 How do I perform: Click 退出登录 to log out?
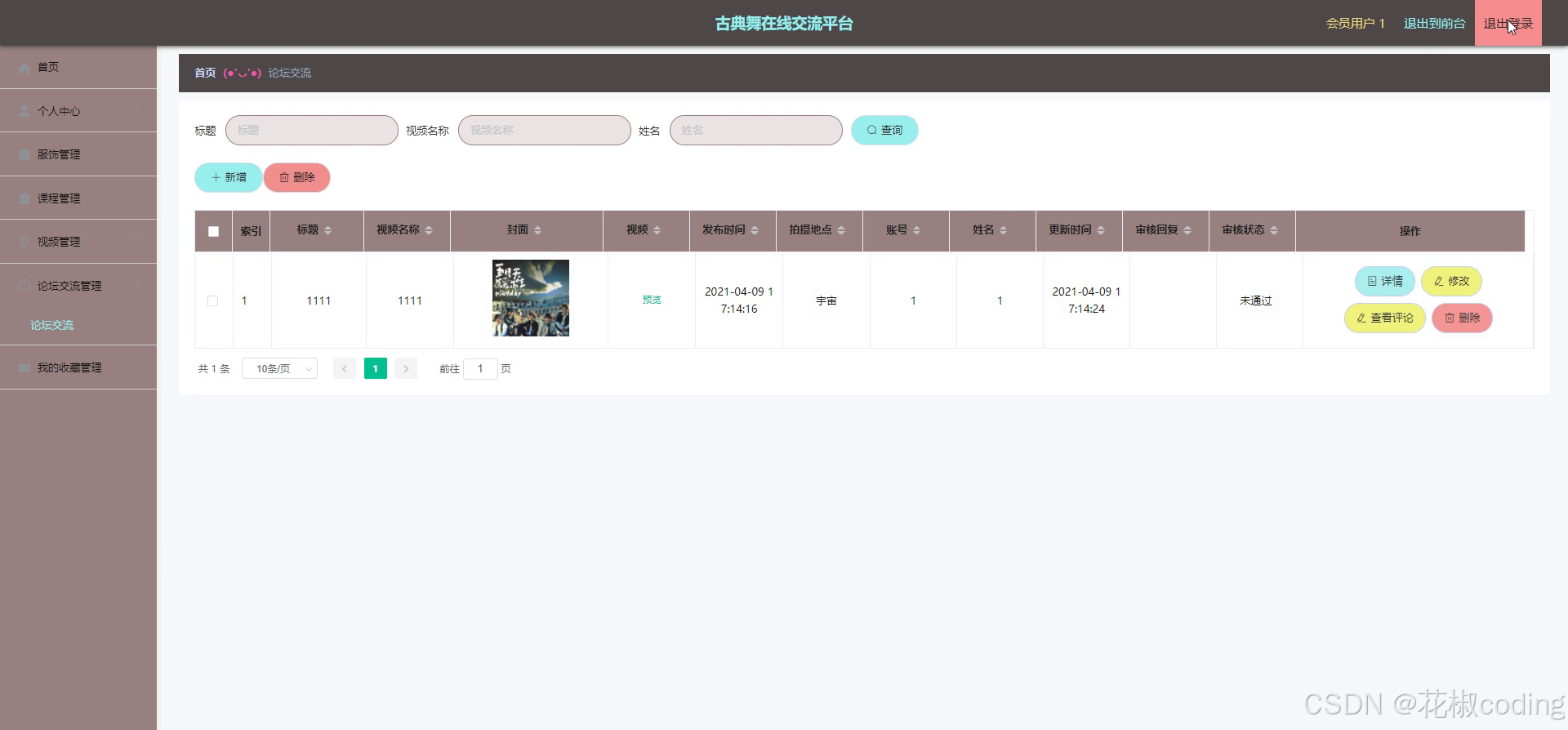[1508, 24]
